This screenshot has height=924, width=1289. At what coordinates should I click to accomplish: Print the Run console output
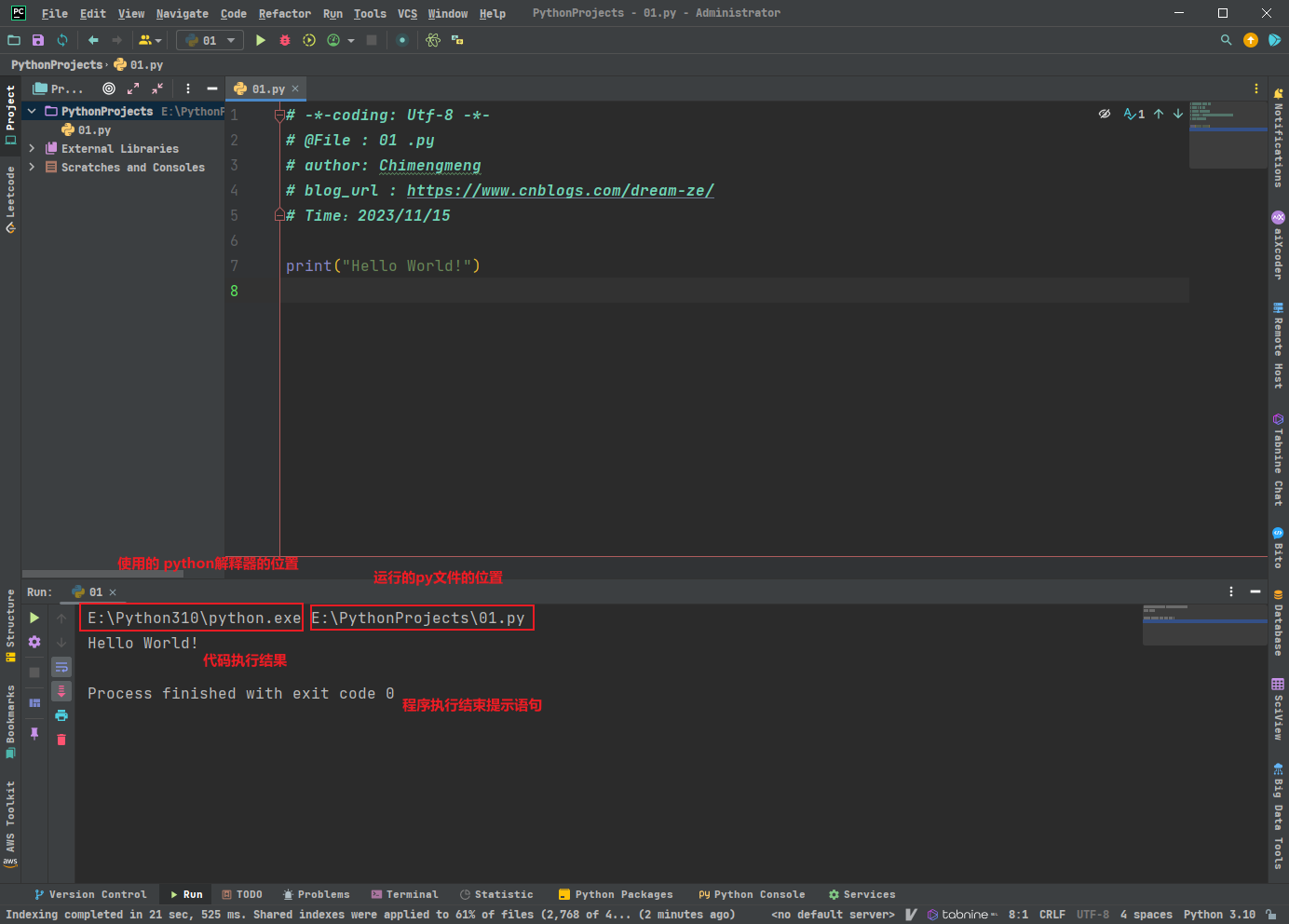point(61,715)
